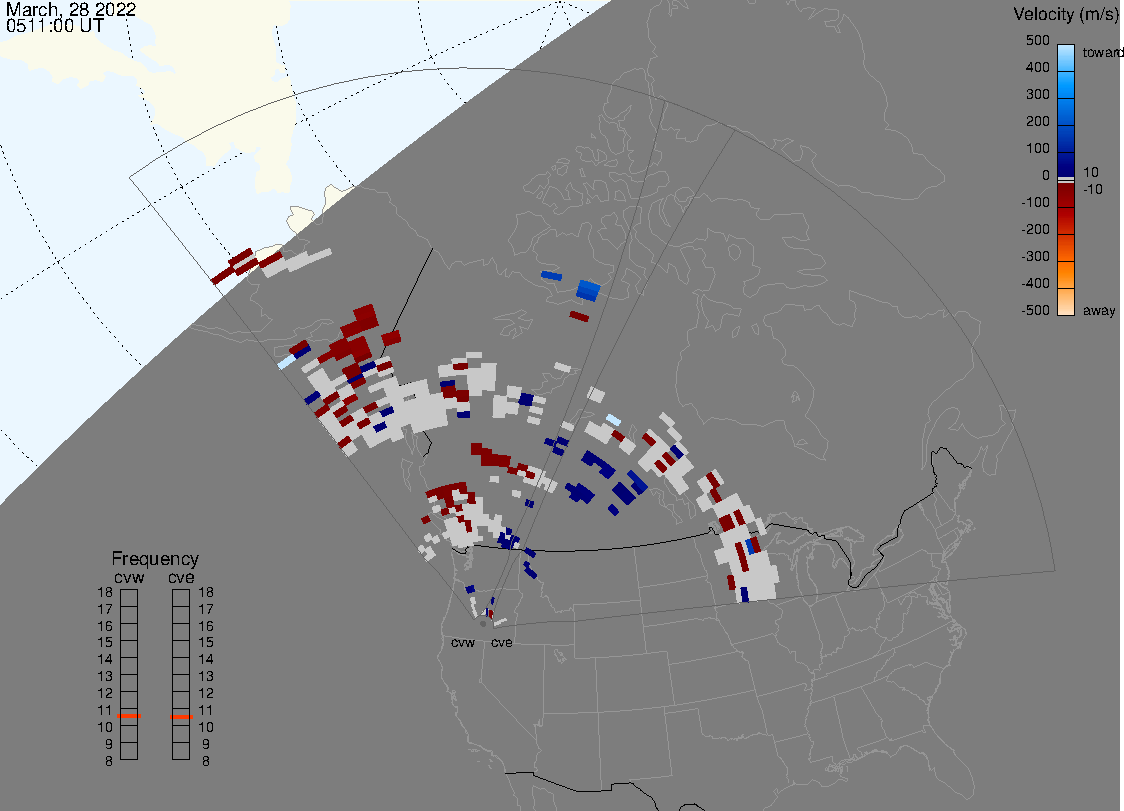
Task: Select the 100 velocity tick label
Action: click(1037, 148)
